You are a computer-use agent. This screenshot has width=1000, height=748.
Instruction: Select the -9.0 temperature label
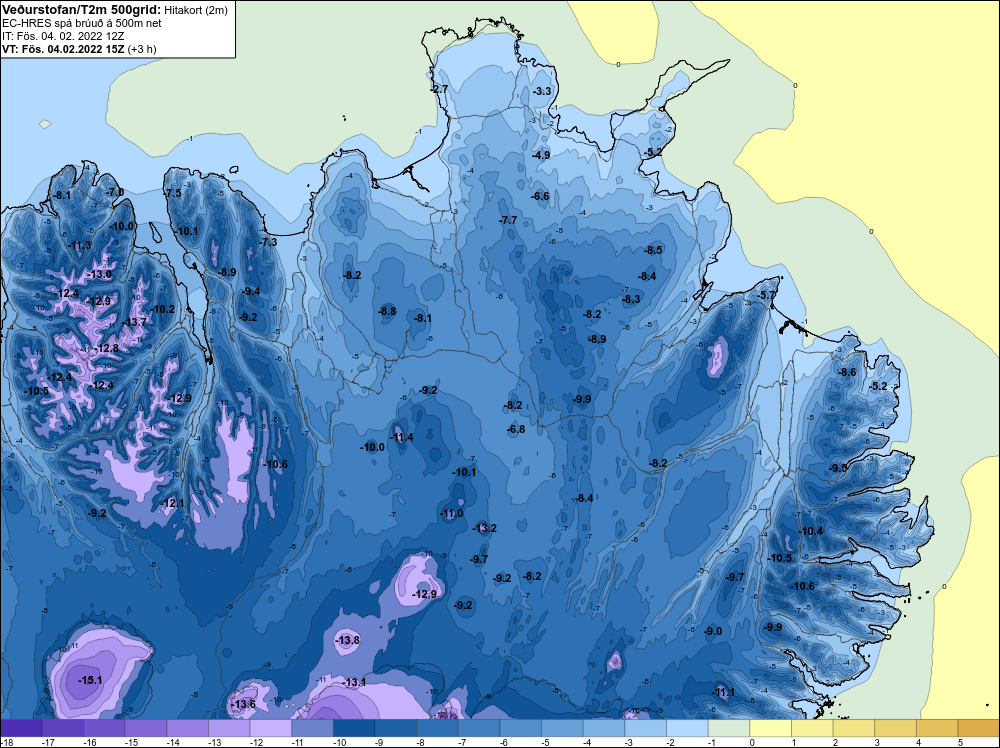[713, 631]
